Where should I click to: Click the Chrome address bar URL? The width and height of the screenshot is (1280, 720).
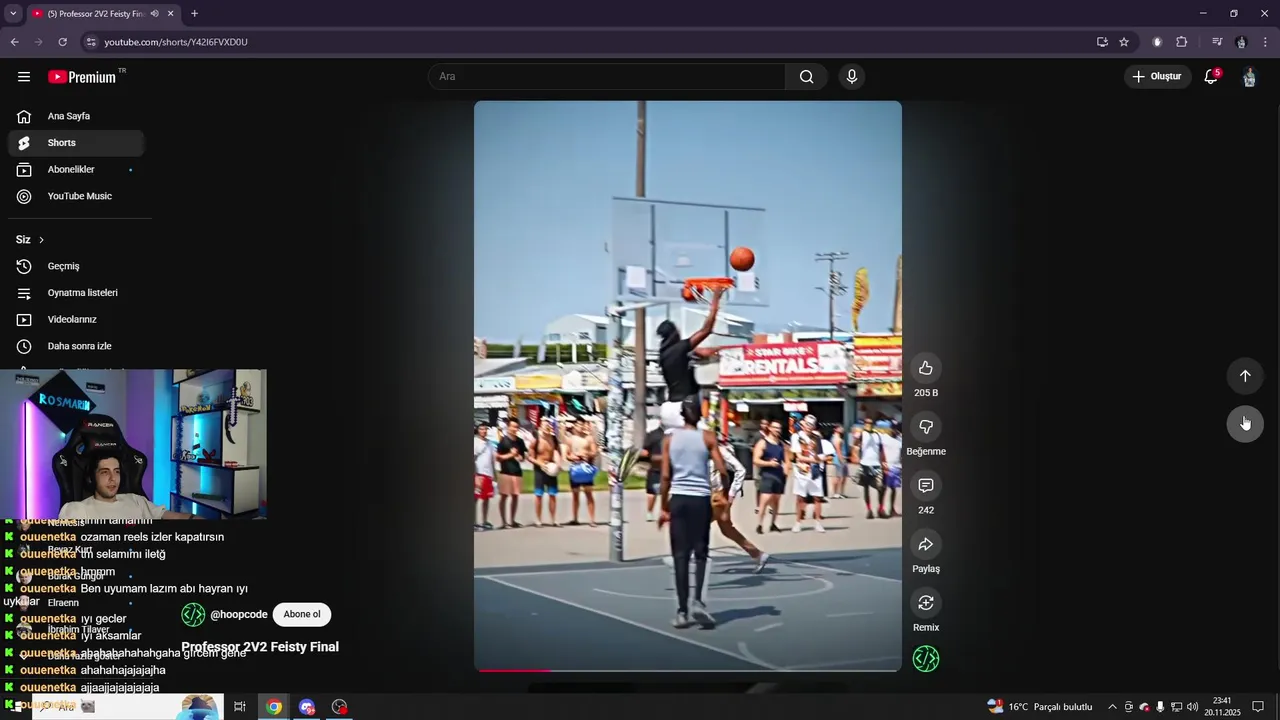[176, 42]
